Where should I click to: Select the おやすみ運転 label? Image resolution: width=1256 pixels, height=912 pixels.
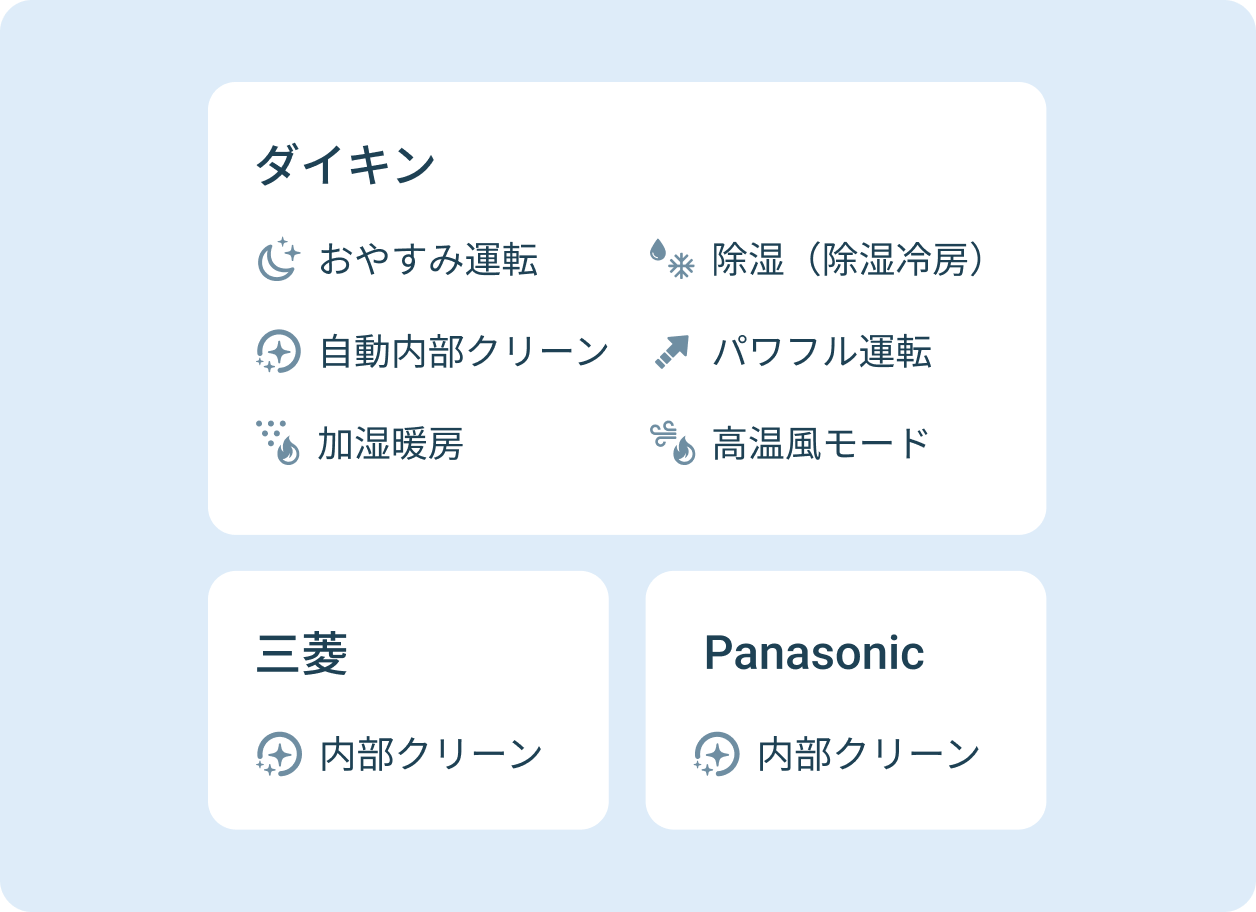pos(428,260)
